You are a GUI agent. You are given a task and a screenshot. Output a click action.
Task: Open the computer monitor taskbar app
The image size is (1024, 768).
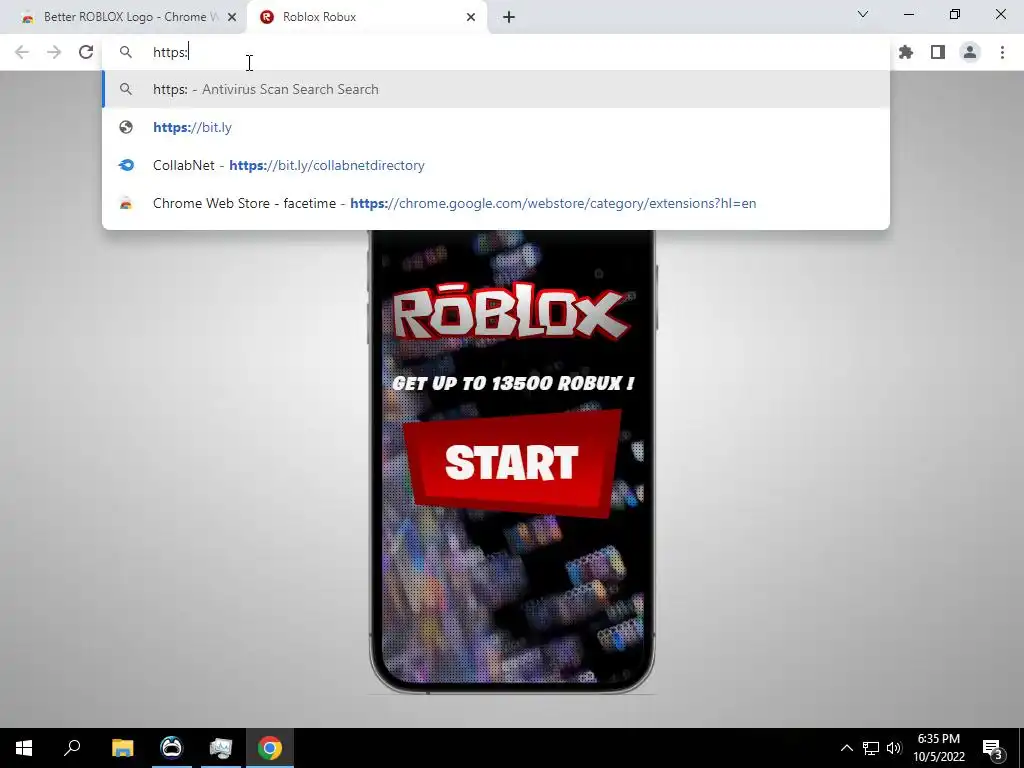pyautogui.click(x=221, y=748)
